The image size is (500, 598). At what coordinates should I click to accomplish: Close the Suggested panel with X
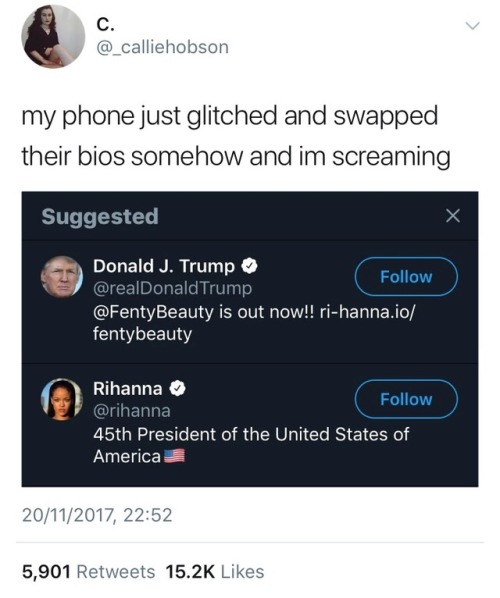[x=453, y=216]
